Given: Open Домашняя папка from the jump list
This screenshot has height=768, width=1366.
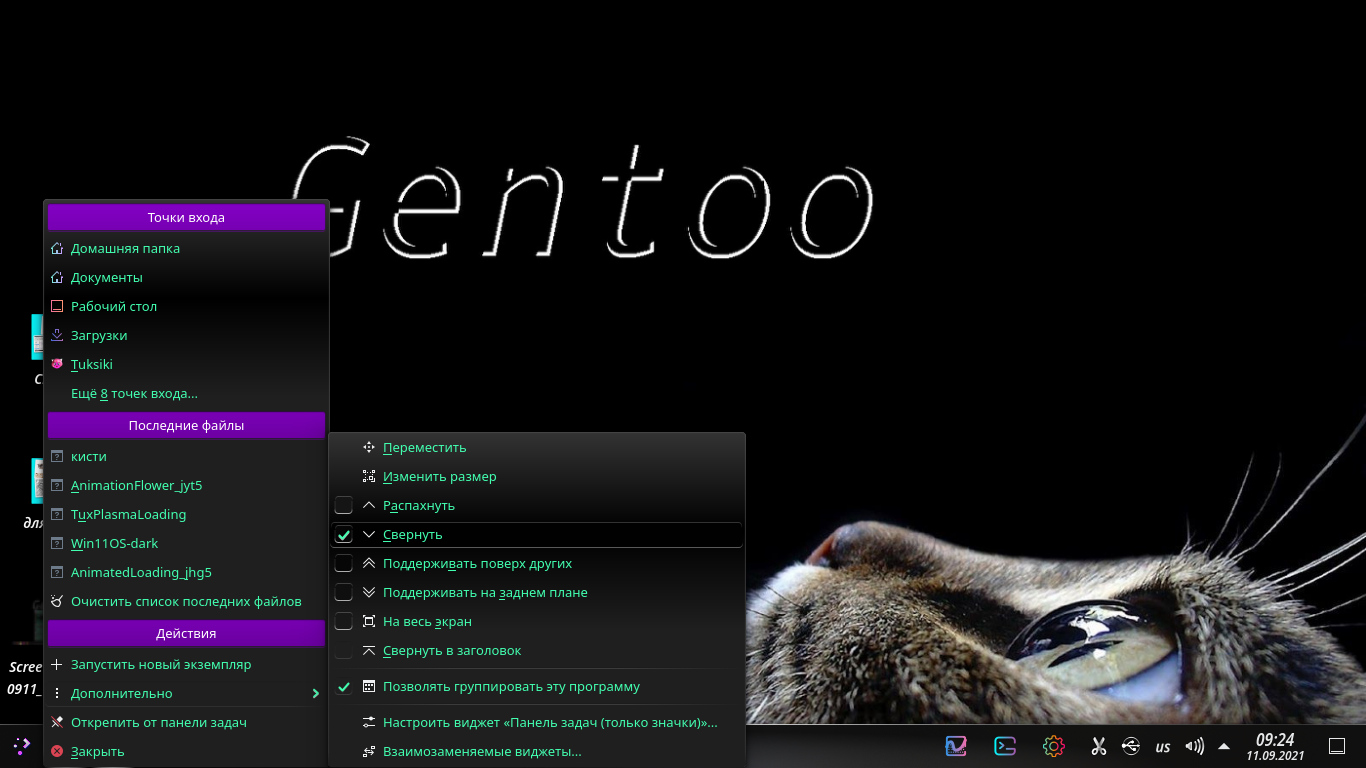Looking at the screenshot, I should tap(186, 248).
